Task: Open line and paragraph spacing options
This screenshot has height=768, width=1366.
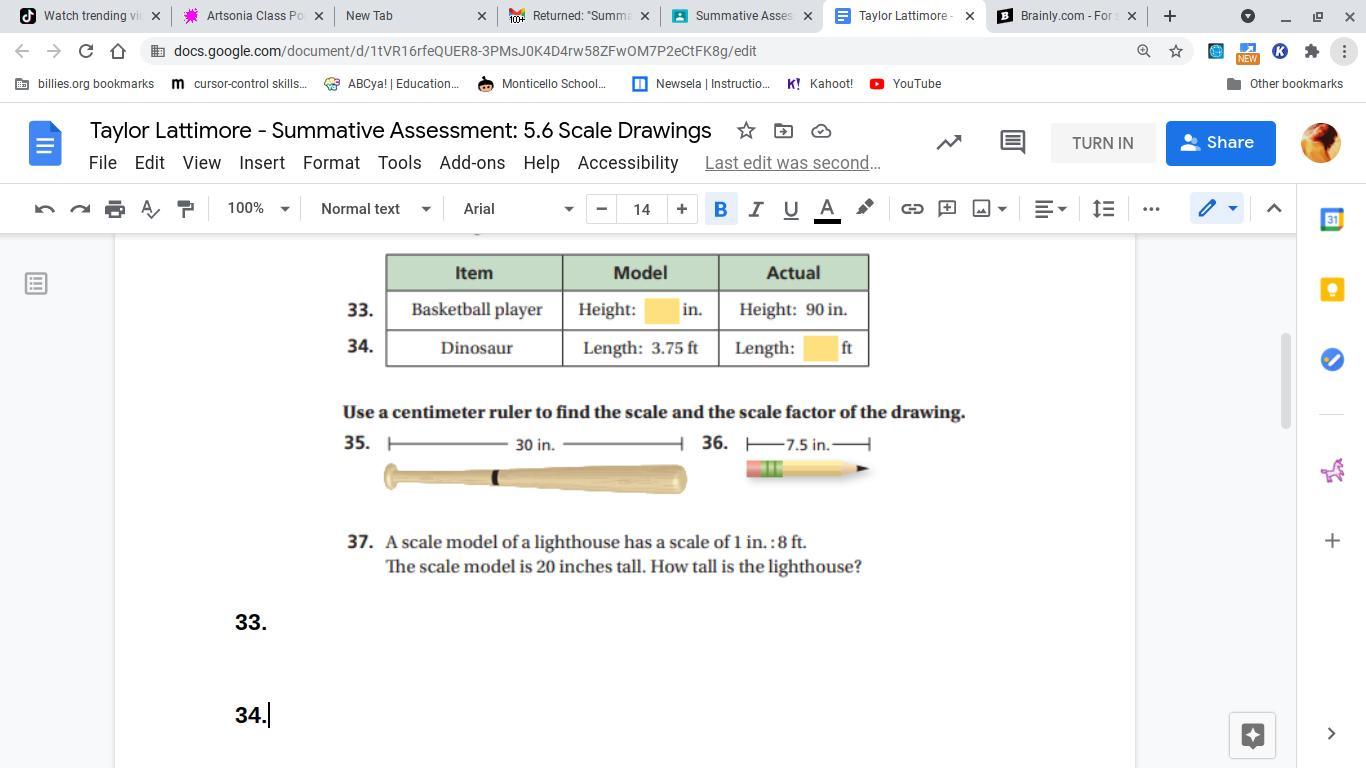Action: 1103,209
